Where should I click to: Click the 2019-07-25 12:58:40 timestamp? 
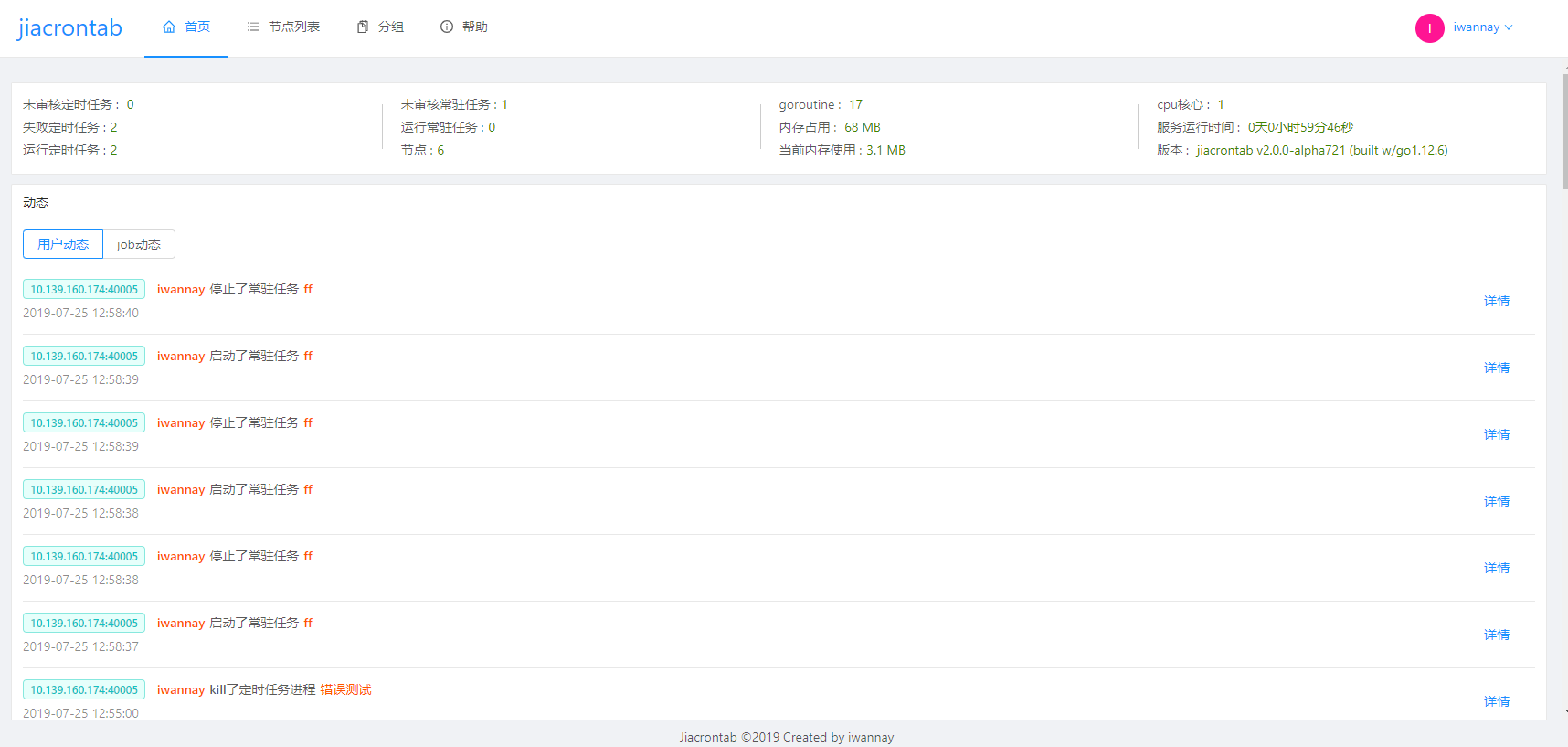[x=81, y=313]
